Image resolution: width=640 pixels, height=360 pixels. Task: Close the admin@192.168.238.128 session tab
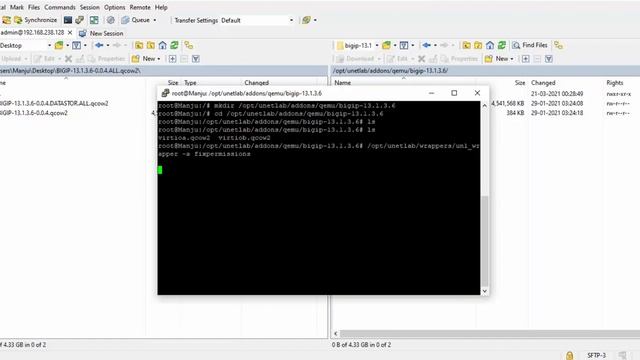(x=70, y=33)
